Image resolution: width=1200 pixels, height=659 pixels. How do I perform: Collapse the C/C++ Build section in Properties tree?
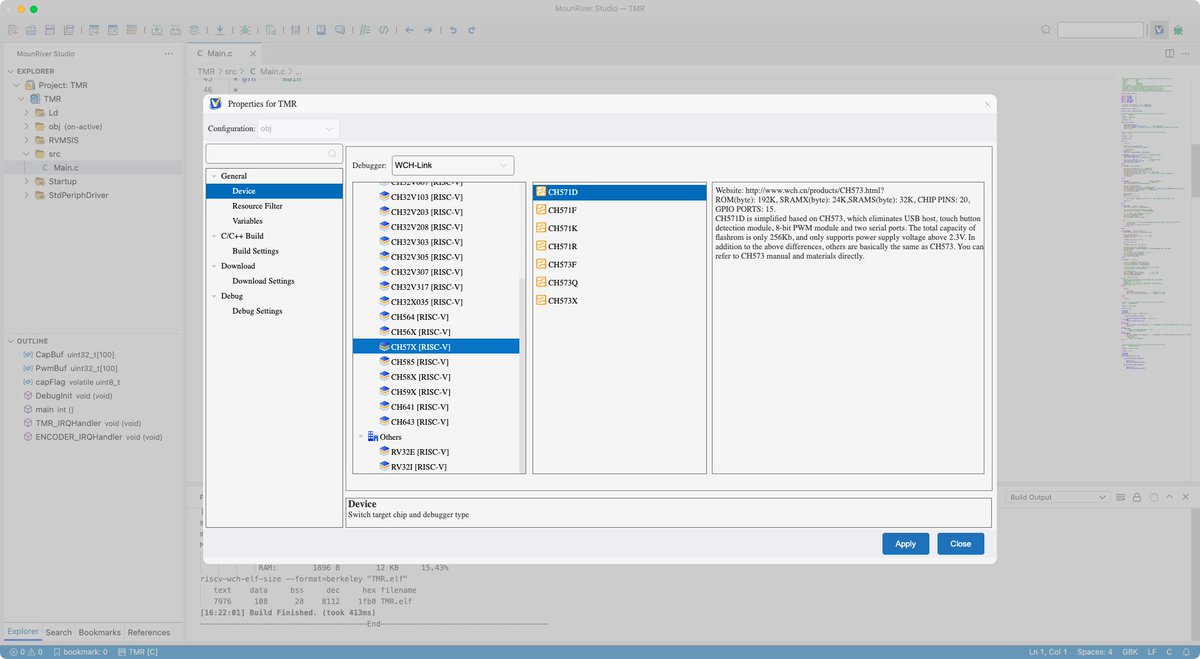click(x=212, y=236)
